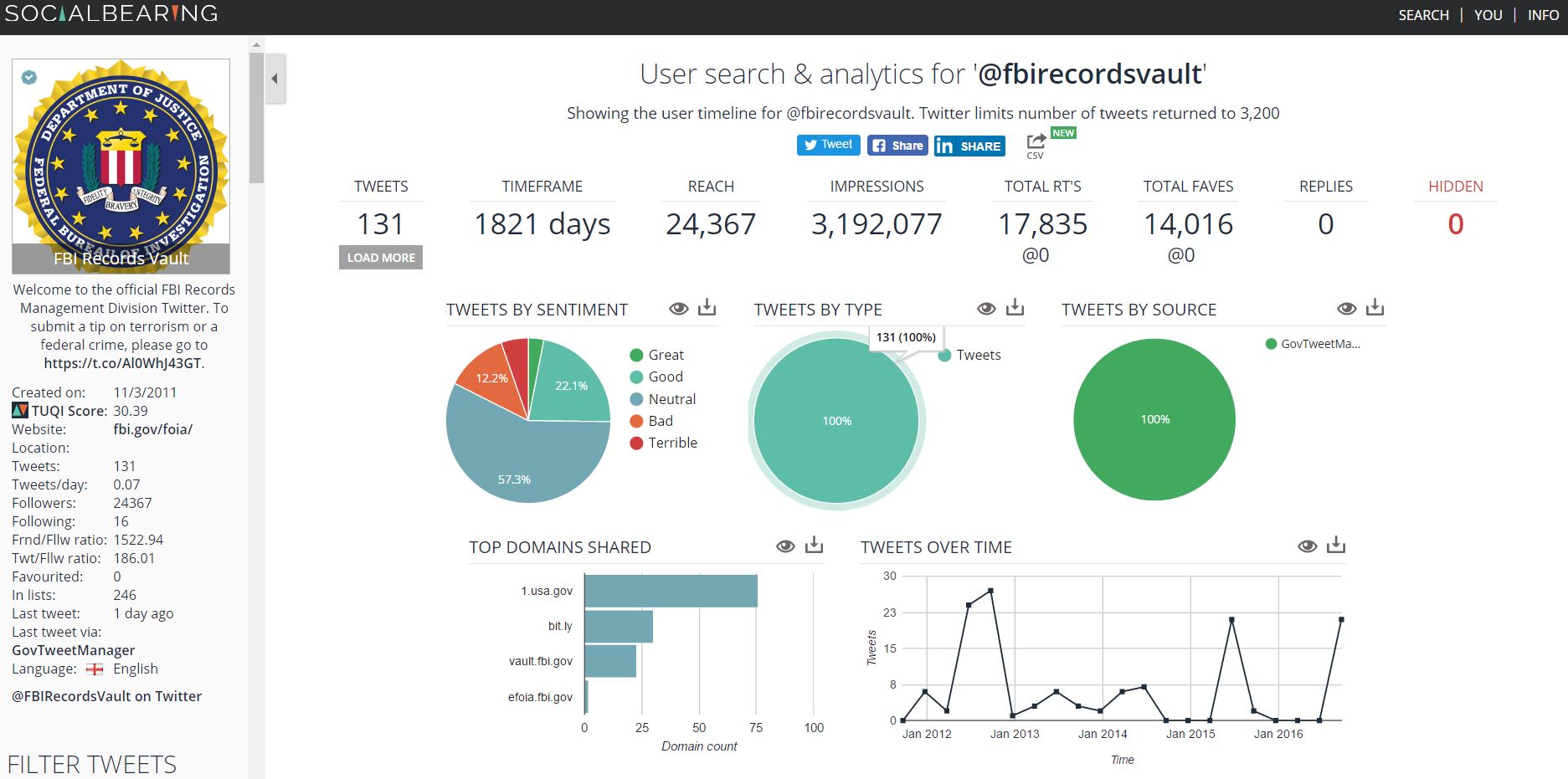The height and width of the screenshot is (779, 1568).
Task: Open the fbi.gov/foia/ website link
Action: click(x=153, y=429)
